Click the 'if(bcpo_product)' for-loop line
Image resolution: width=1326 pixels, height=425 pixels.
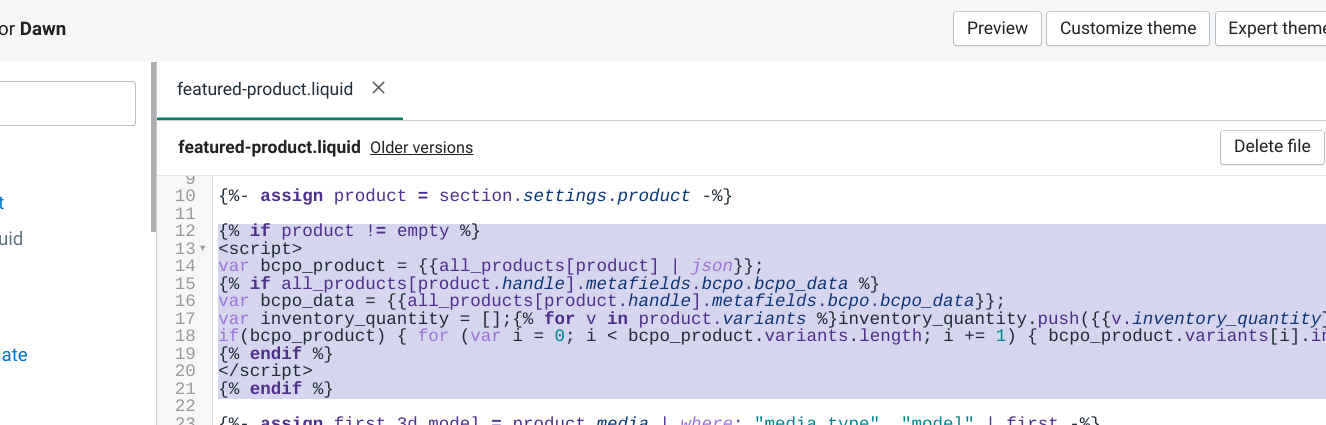point(772,336)
